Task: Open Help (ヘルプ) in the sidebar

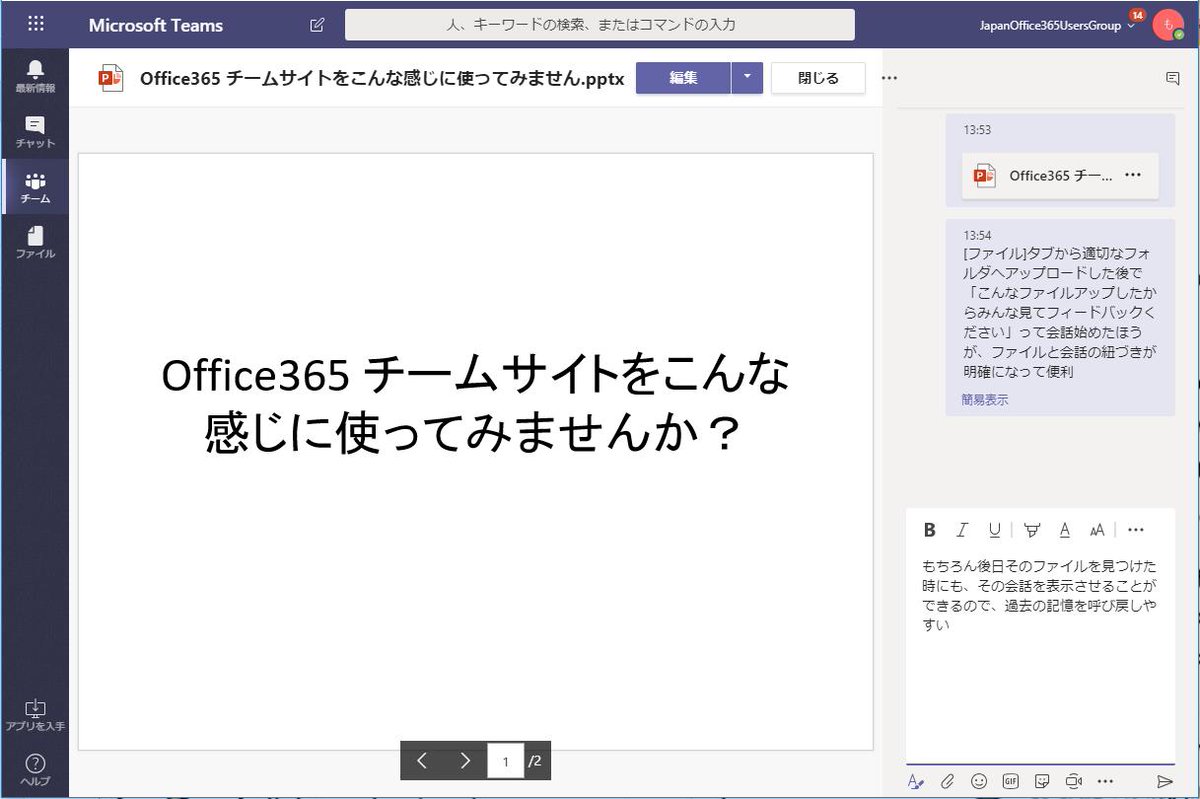Action: click(x=35, y=769)
